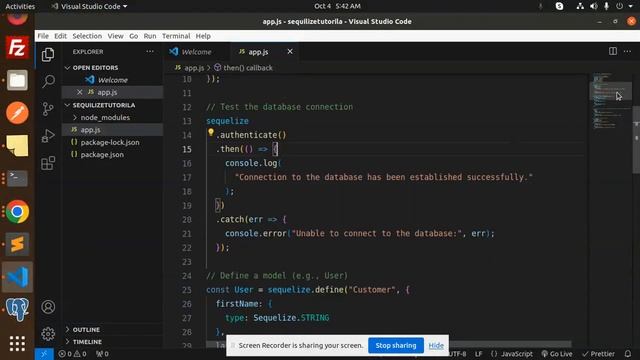Expand the node_modules folder
The image size is (640, 360).
pyautogui.click(x=101, y=118)
